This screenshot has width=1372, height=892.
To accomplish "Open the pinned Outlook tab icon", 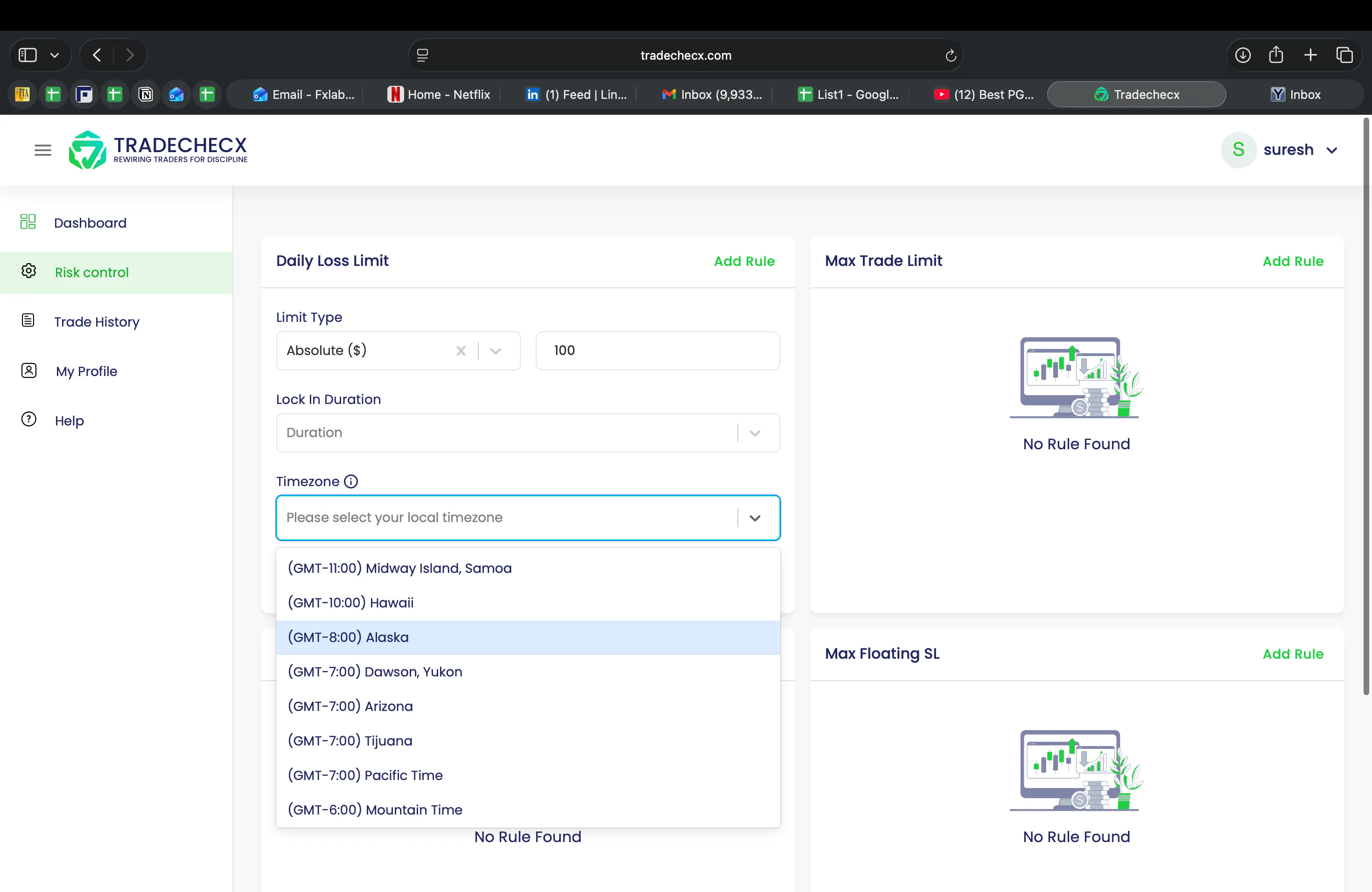I will tap(176, 95).
